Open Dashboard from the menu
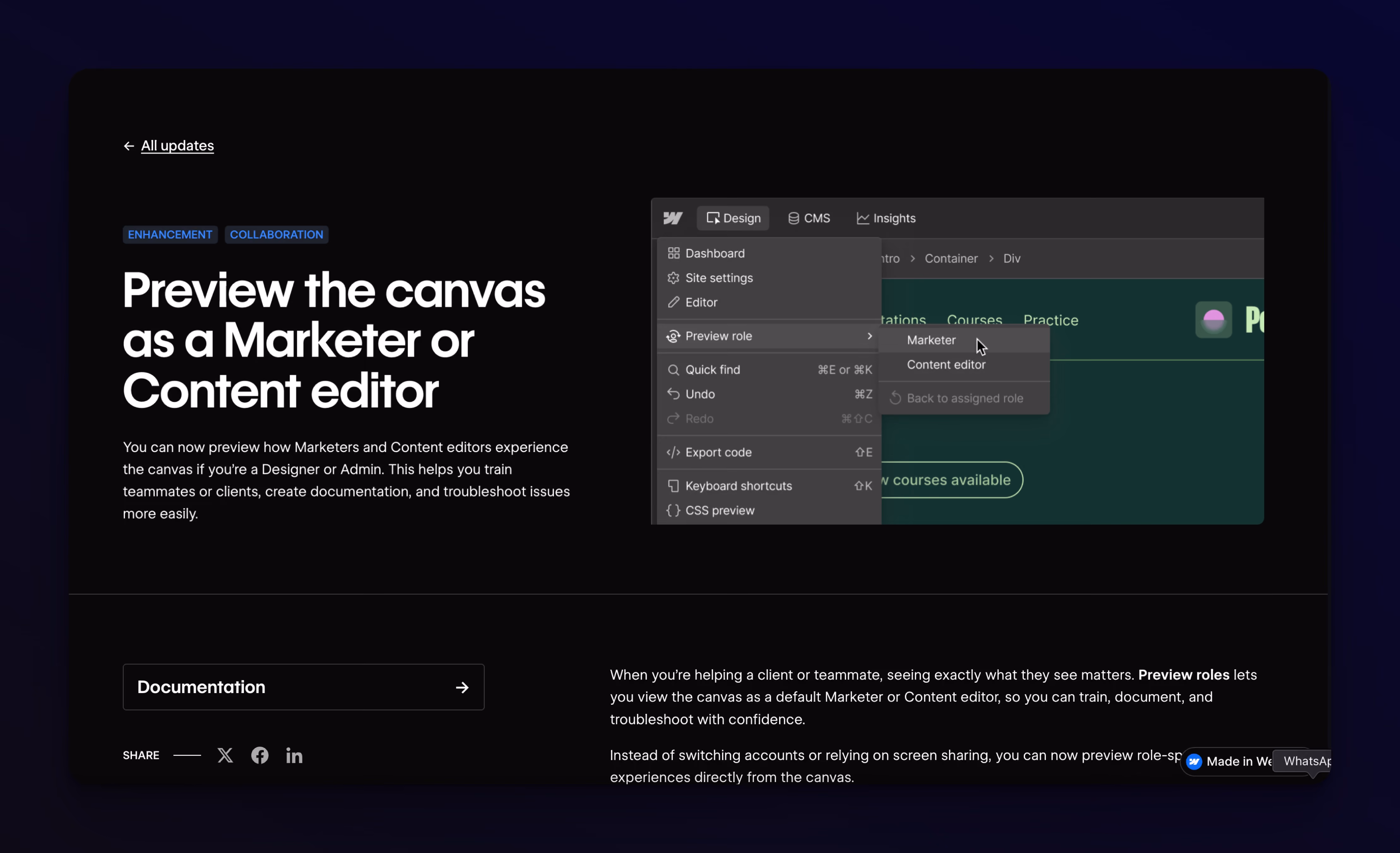Viewport: 1400px width, 853px height. [769, 253]
